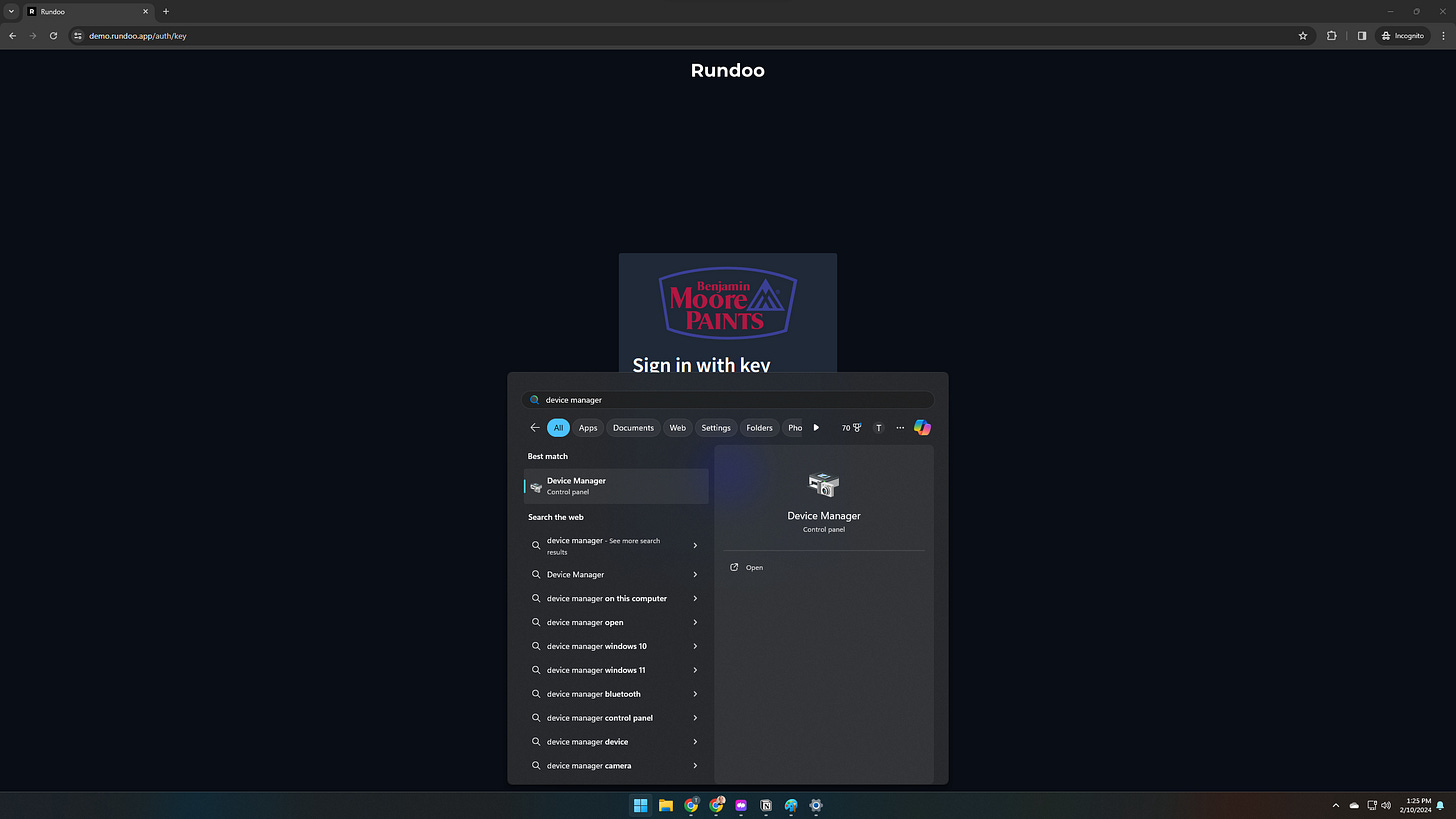Click the 'Best match' section label
This screenshot has width=1456, height=819.
(548, 457)
